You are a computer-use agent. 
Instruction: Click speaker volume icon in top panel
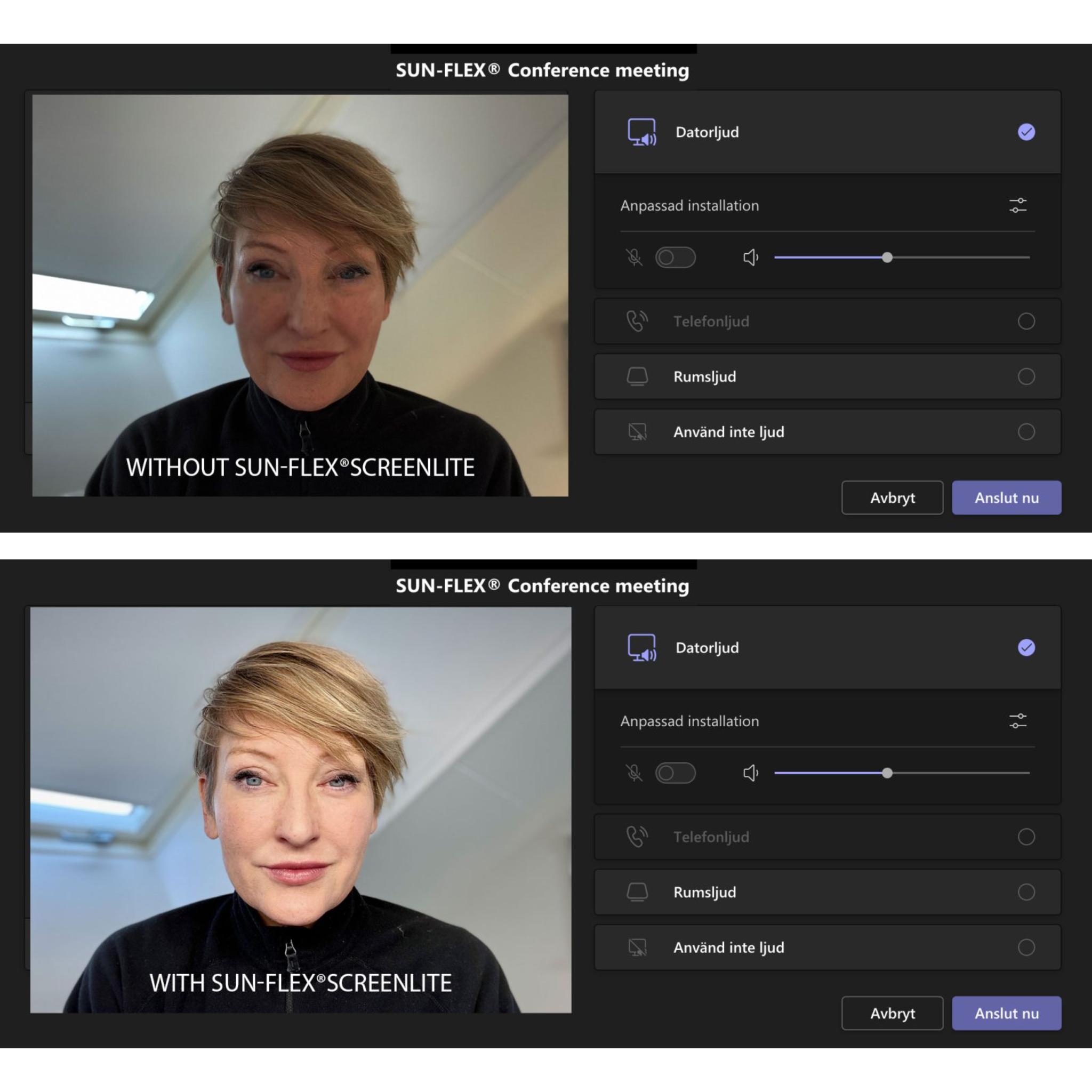(750, 258)
